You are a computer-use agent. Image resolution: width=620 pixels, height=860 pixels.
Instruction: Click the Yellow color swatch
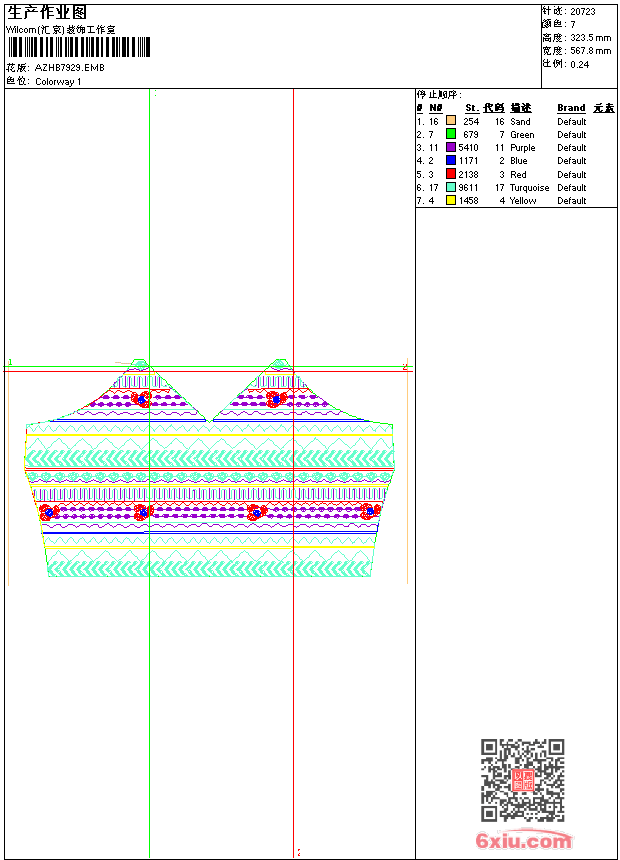(x=450, y=200)
